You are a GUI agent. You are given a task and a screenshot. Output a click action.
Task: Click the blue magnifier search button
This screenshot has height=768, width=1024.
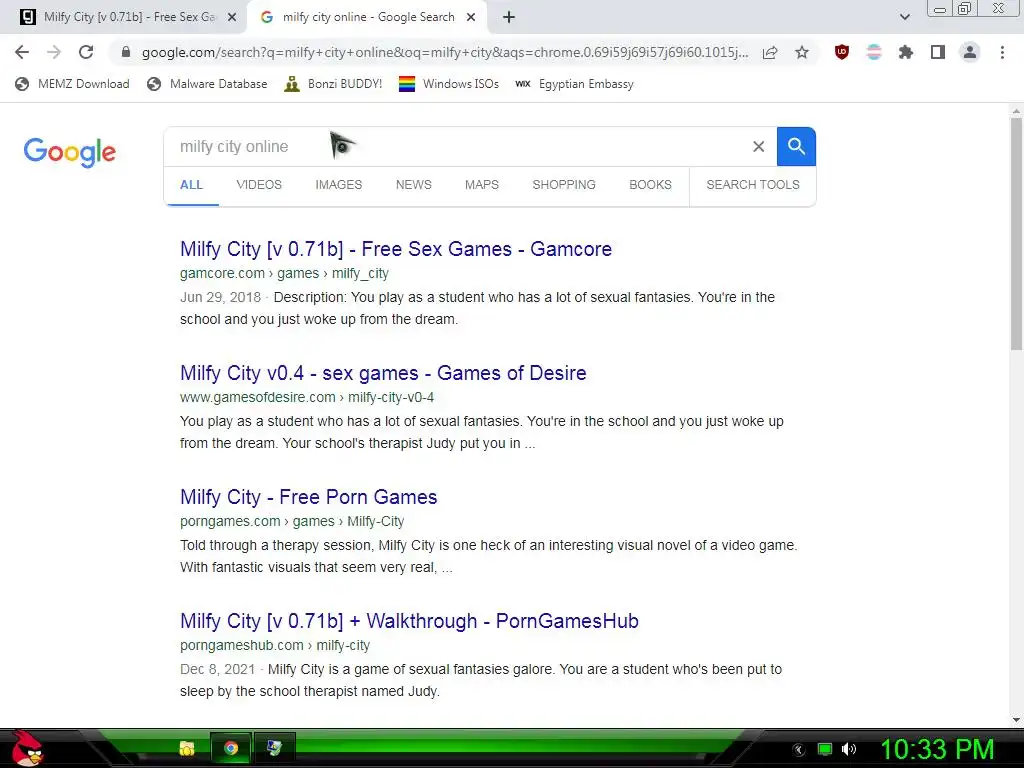click(x=796, y=146)
